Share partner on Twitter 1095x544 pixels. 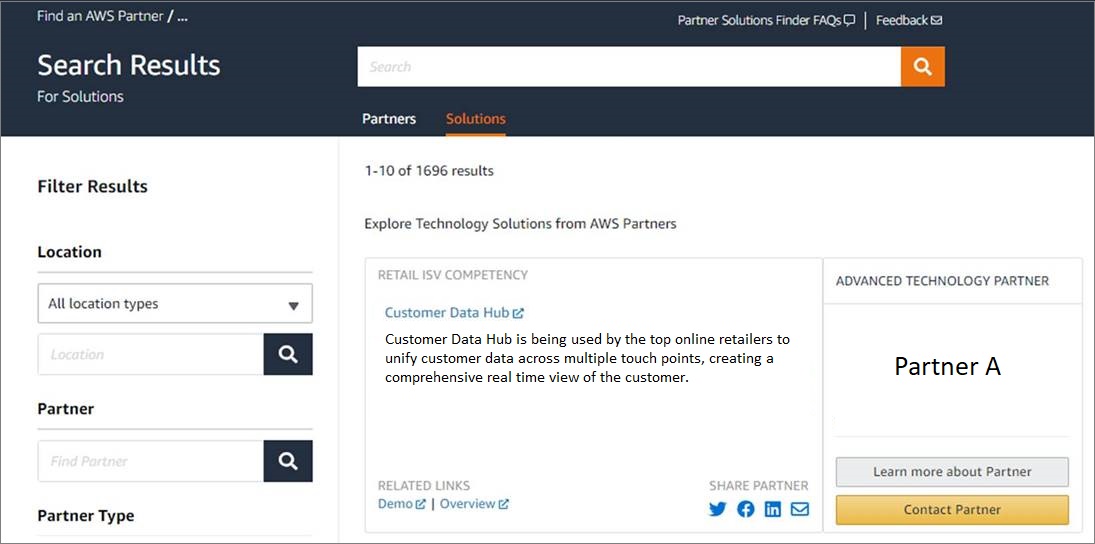[717, 509]
